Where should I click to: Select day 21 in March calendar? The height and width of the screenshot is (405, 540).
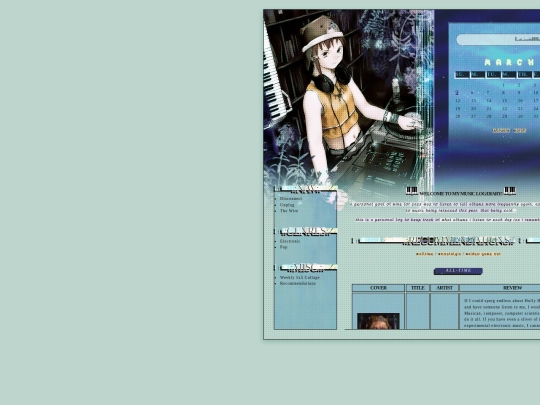click(x=489, y=108)
